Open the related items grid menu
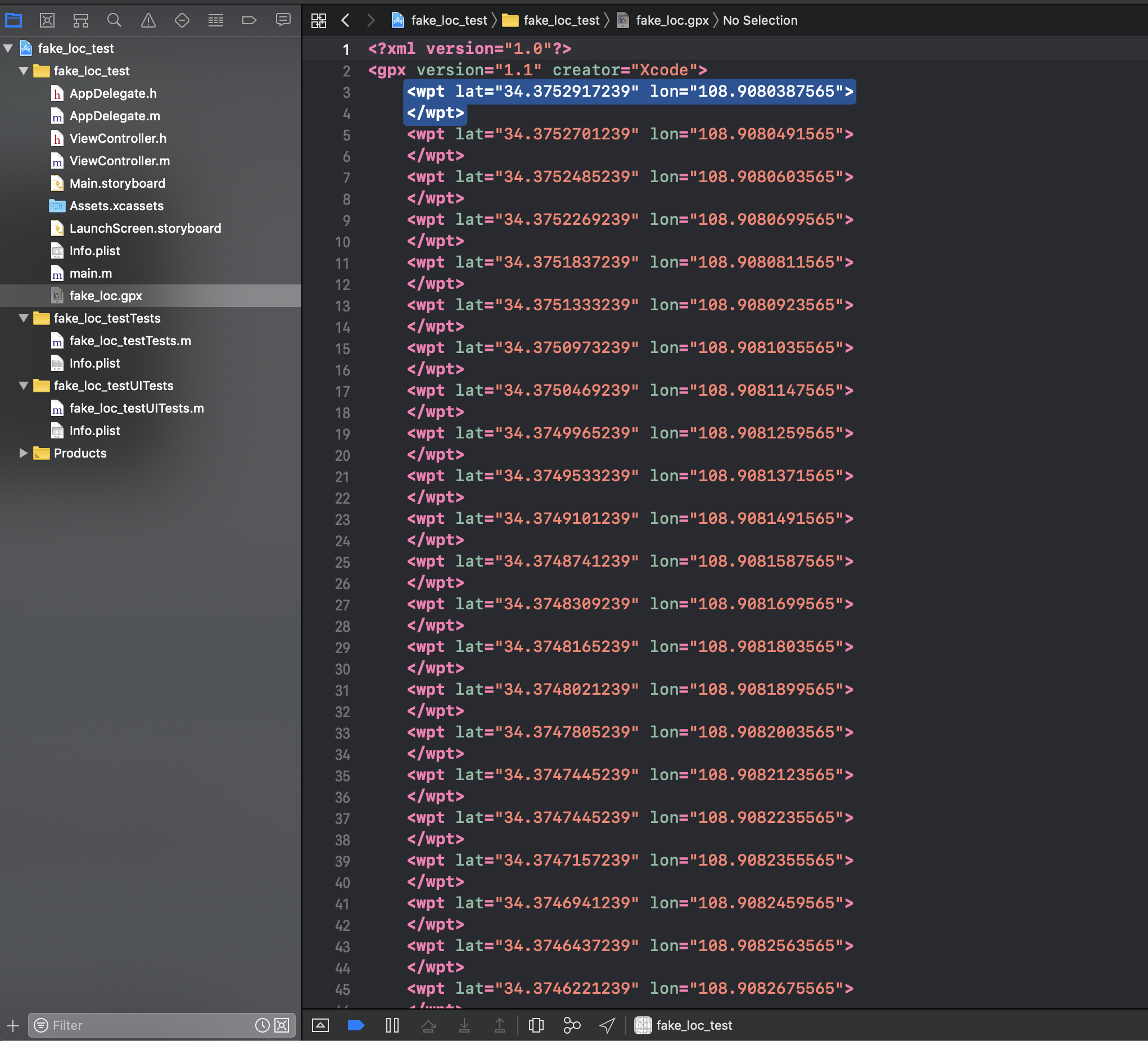Image resolution: width=1148 pixels, height=1041 pixels. click(x=319, y=20)
